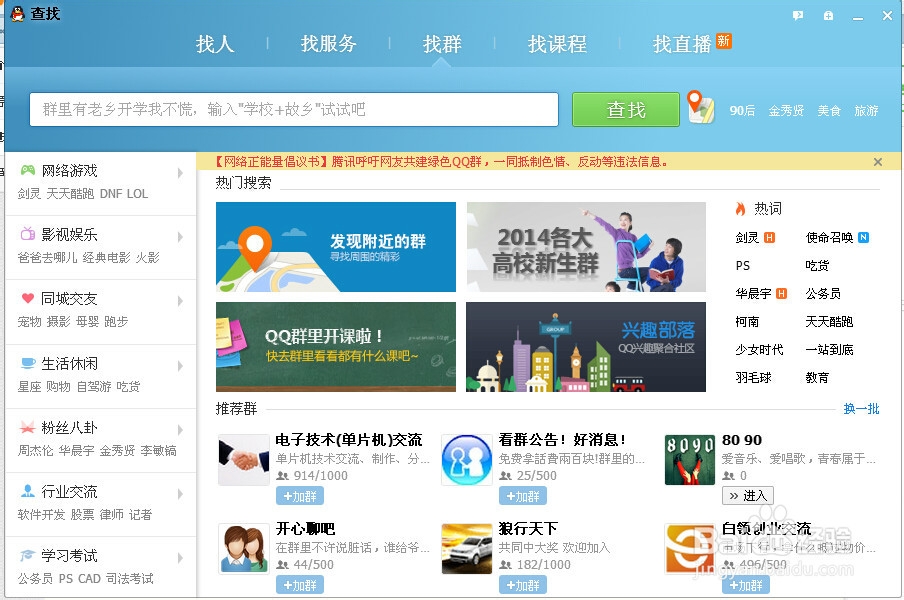The height and width of the screenshot is (600, 904).
Task: Click the feedback icon in title bar
Action: (798, 16)
